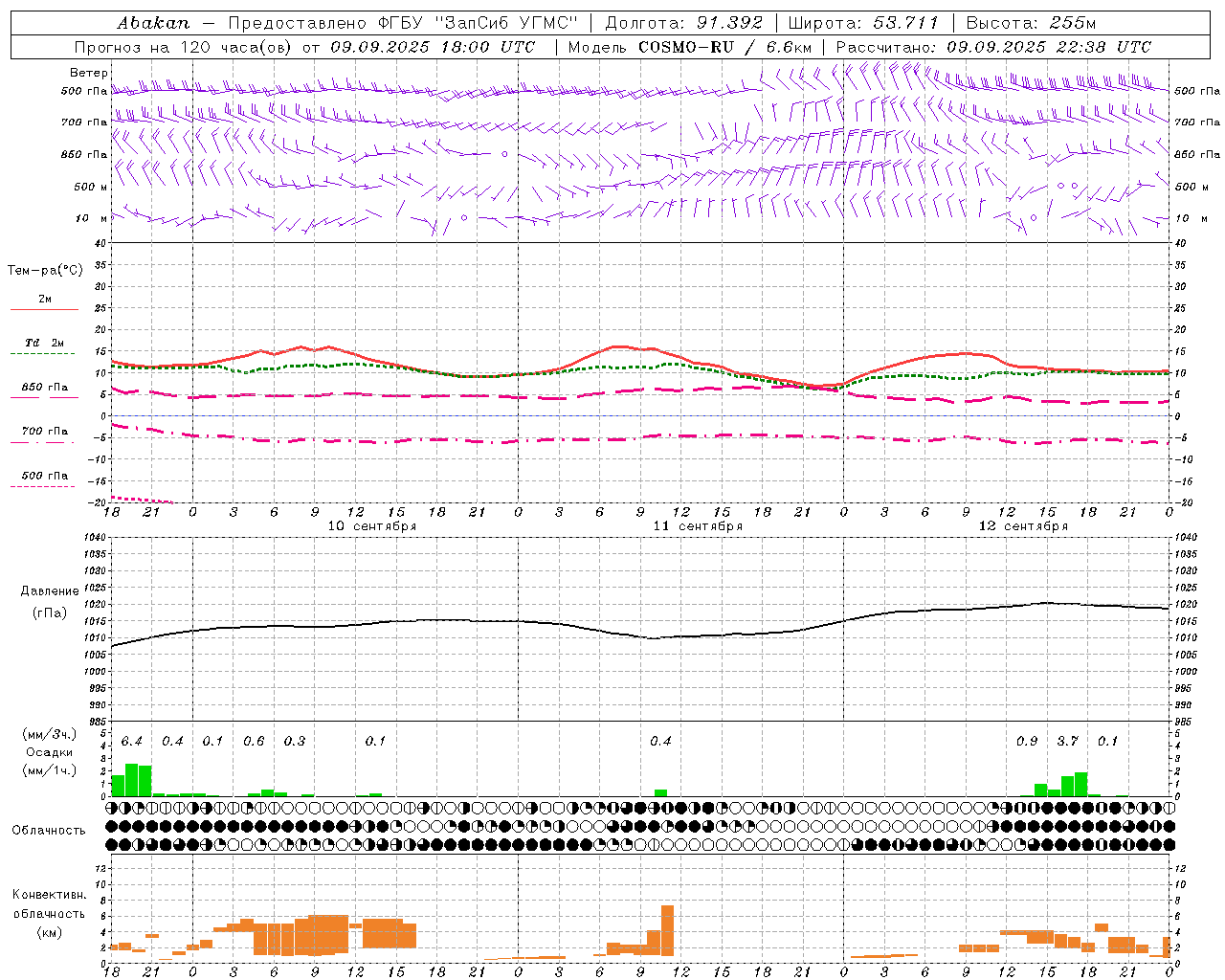Viewport: 1225px width, 980px height.
Task: Click the 0.3 precipitation amount value
Action: click(x=295, y=742)
